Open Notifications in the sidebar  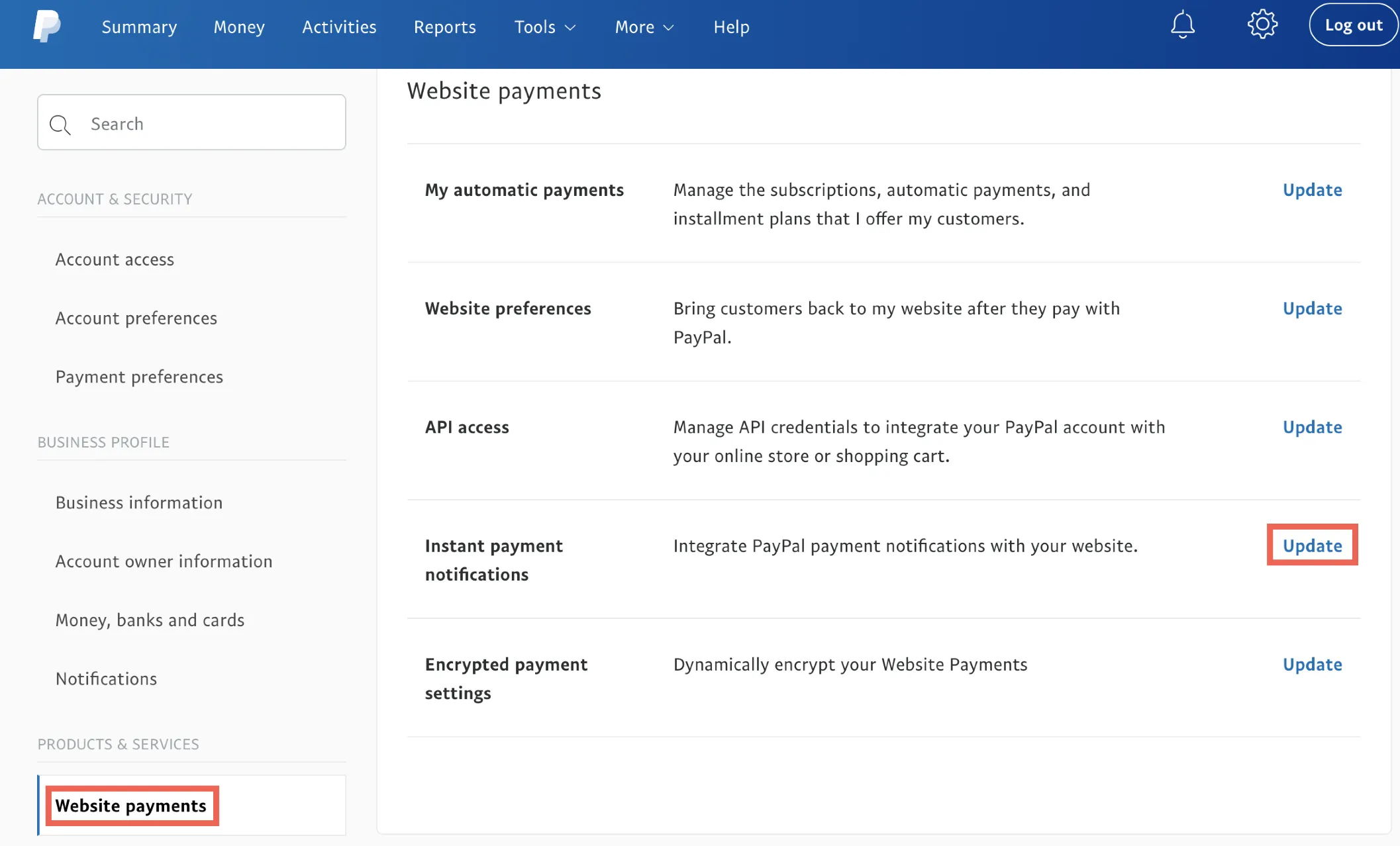coord(106,679)
